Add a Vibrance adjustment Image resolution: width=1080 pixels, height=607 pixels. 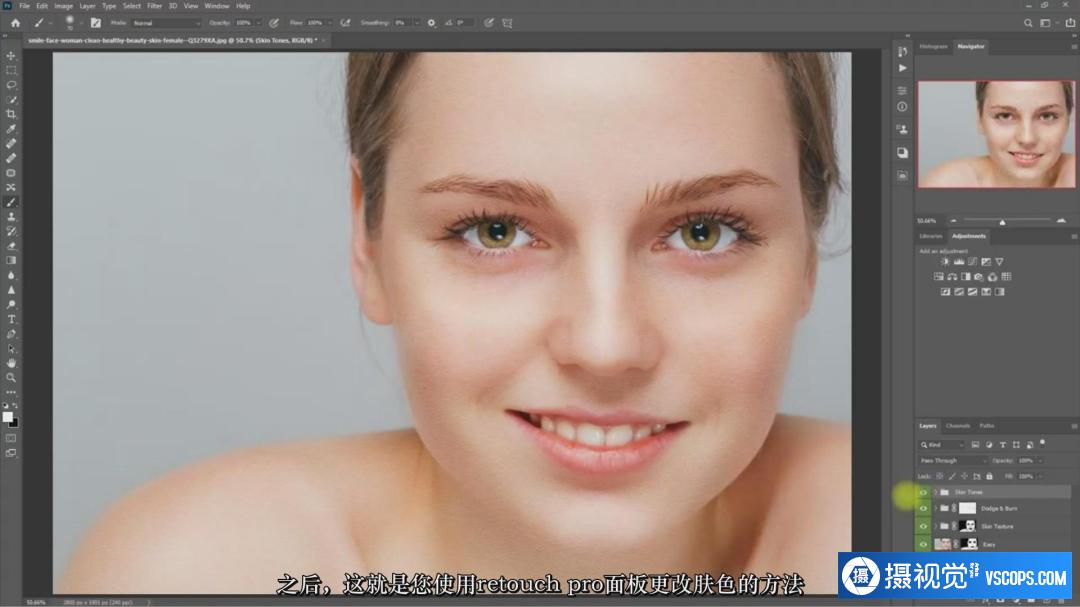999,262
